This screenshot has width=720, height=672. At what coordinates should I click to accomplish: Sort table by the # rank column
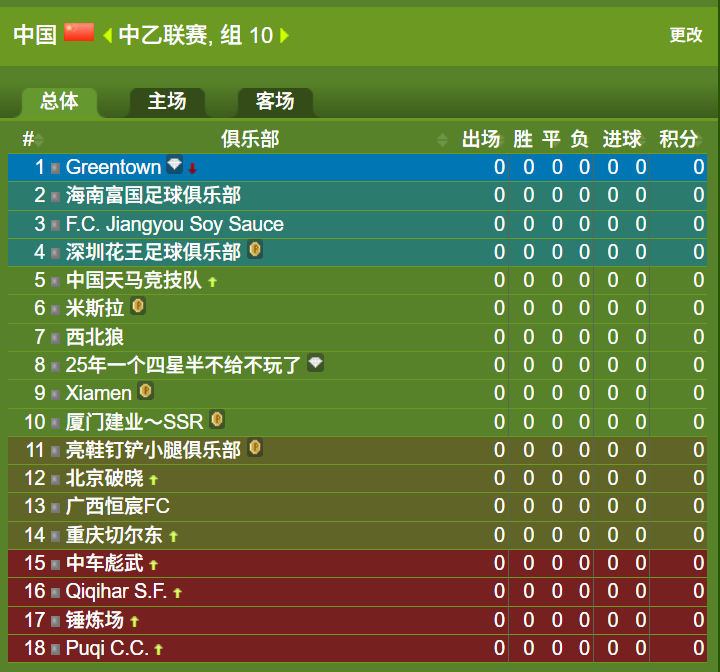click(x=33, y=139)
